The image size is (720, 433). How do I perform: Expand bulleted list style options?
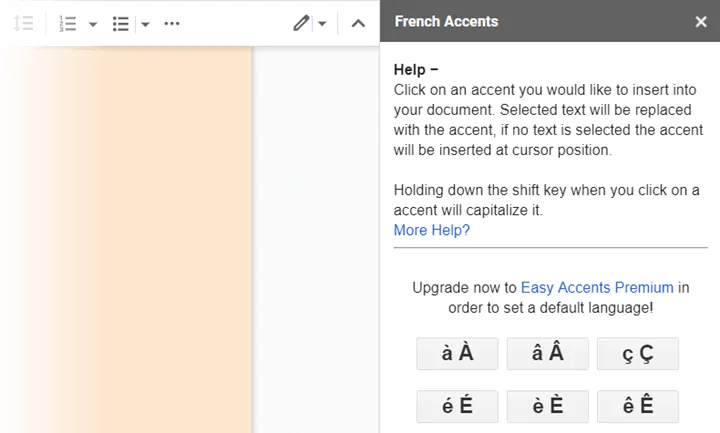click(x=145, y=24)
